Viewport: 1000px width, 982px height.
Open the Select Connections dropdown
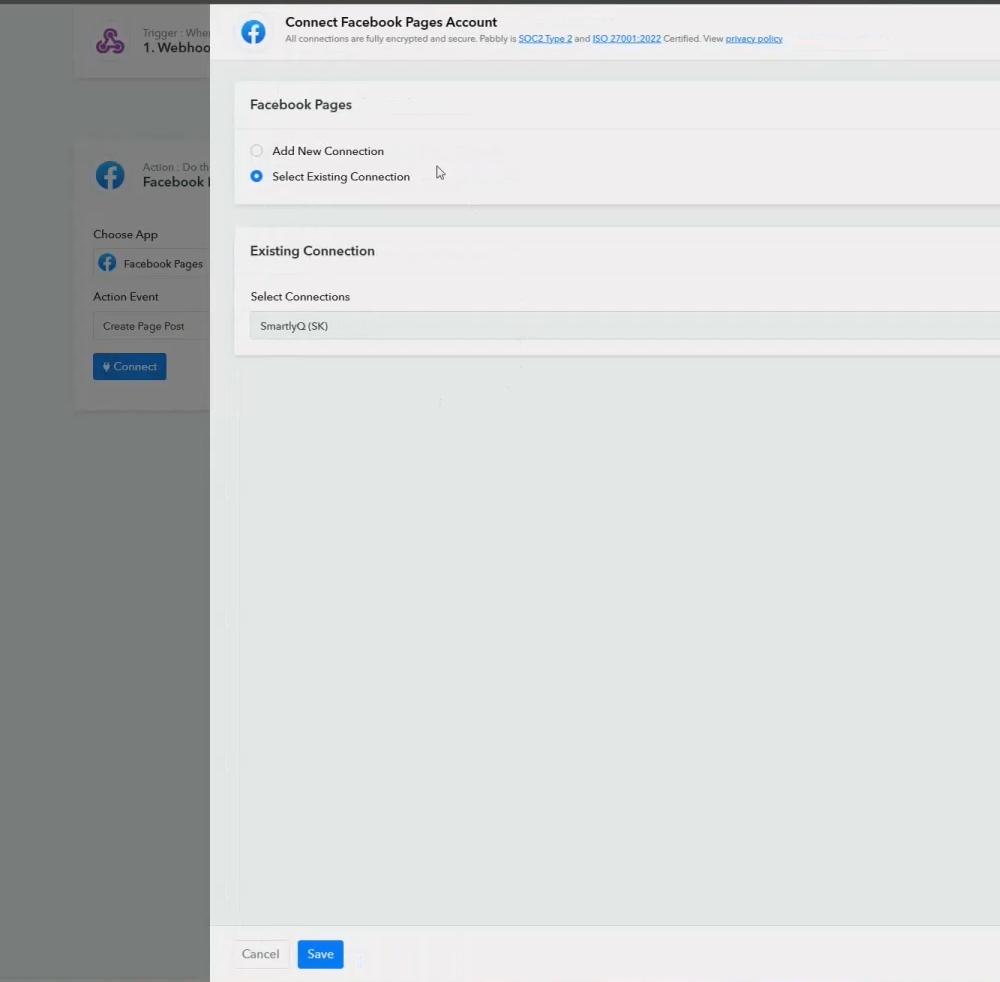click(624, 326)
